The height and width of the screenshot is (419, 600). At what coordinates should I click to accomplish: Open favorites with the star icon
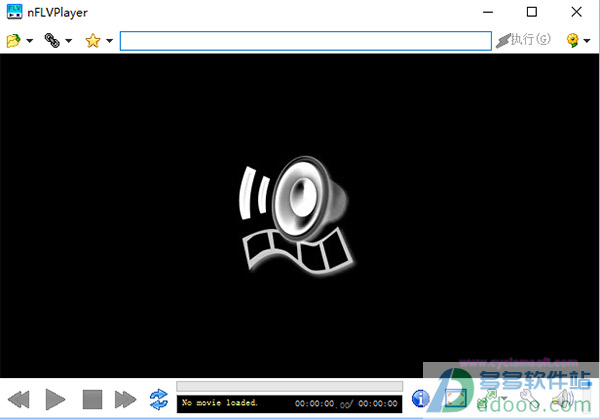pyautogui.click(x=93, y=40)
